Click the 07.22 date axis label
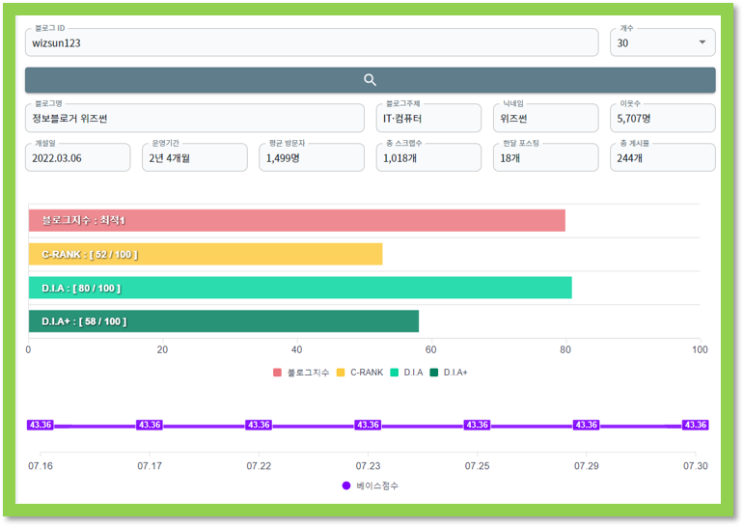This screenshot has height=526, width=743. point(259,466)
